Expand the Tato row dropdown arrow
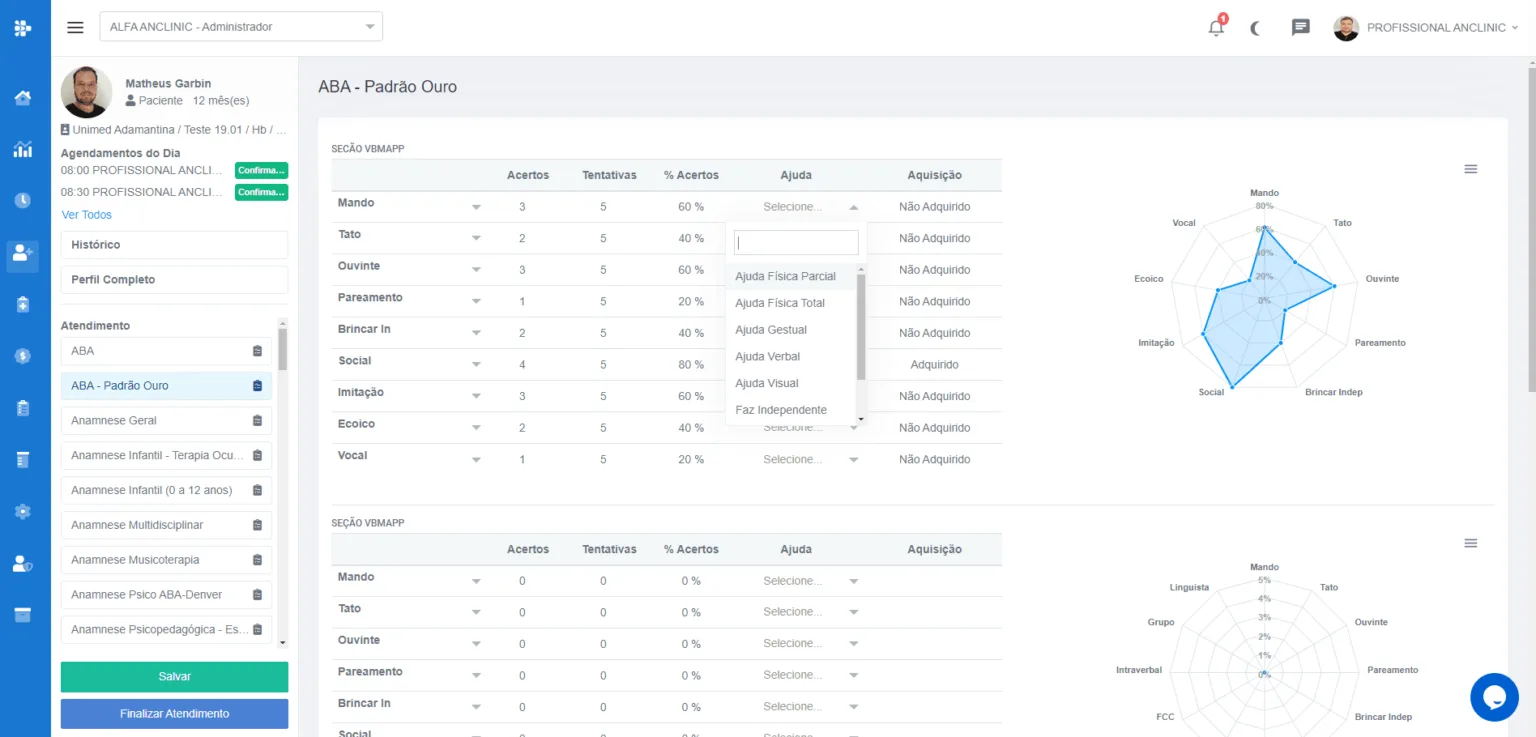 coord(476,239)
